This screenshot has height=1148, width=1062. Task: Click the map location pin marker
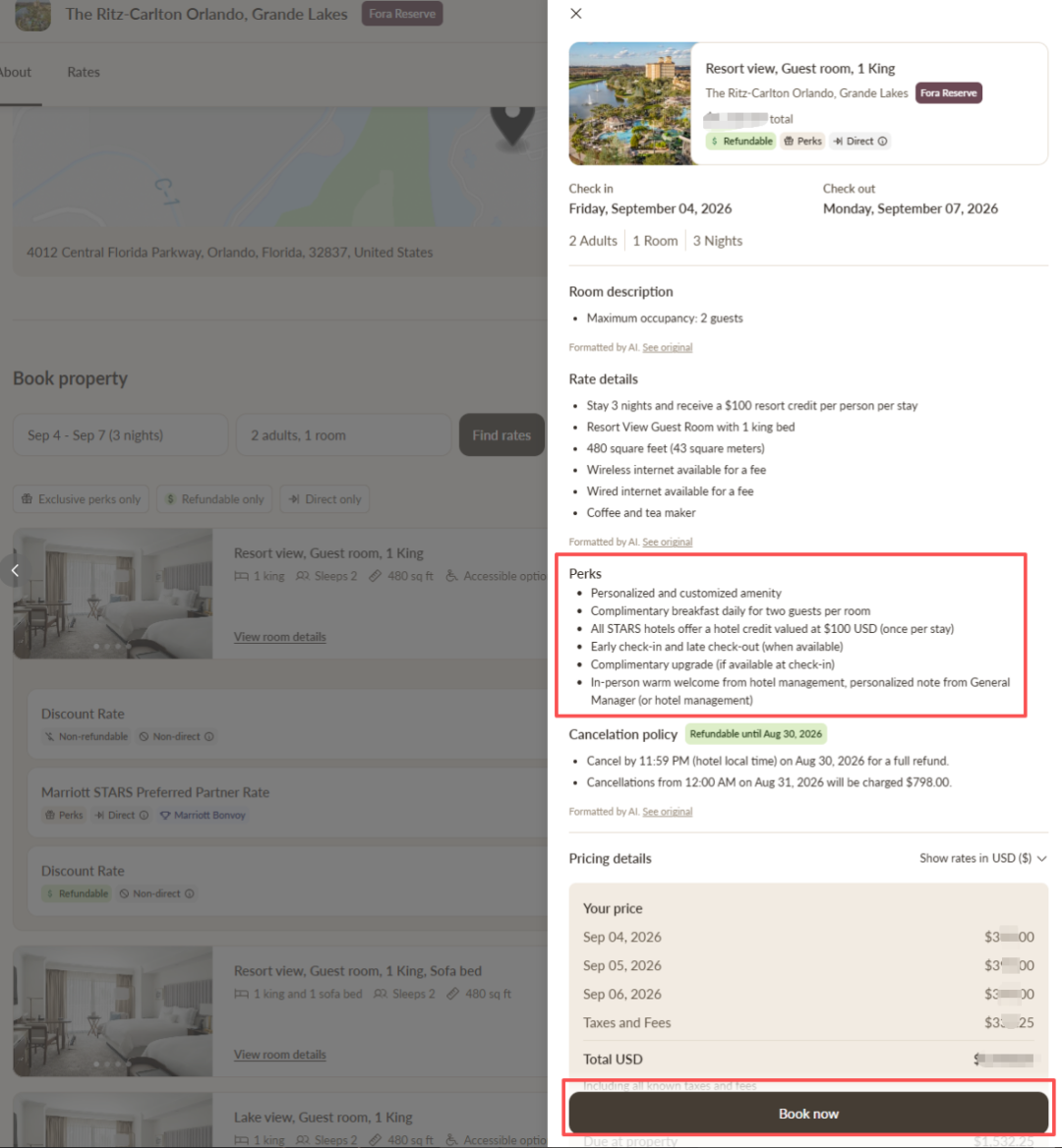click(512, 125)
